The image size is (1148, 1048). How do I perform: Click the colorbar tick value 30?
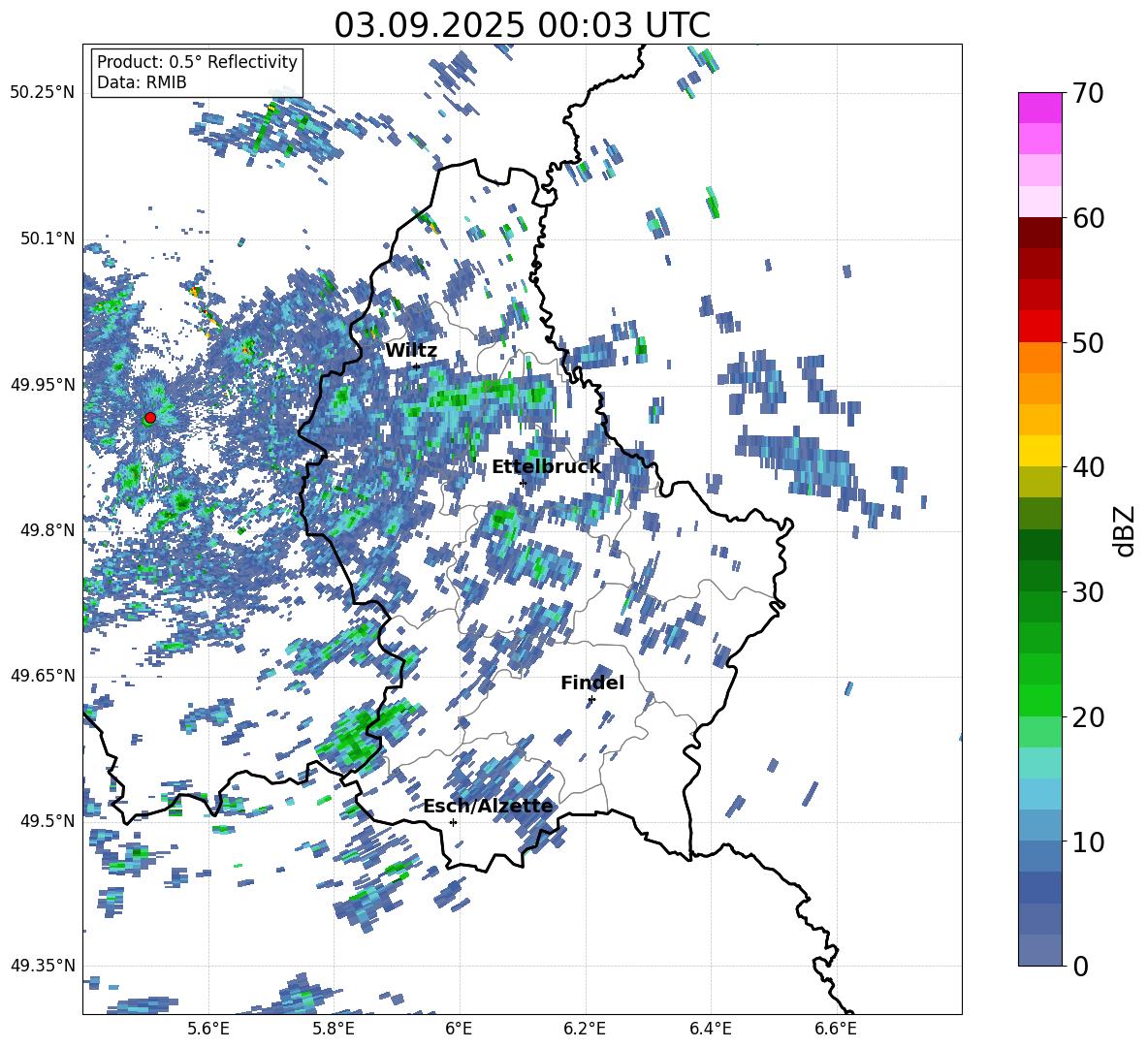point(1089,592)
